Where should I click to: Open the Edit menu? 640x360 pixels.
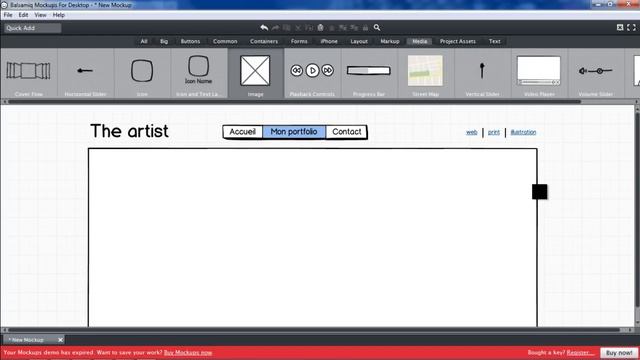[x=23, y=15]
